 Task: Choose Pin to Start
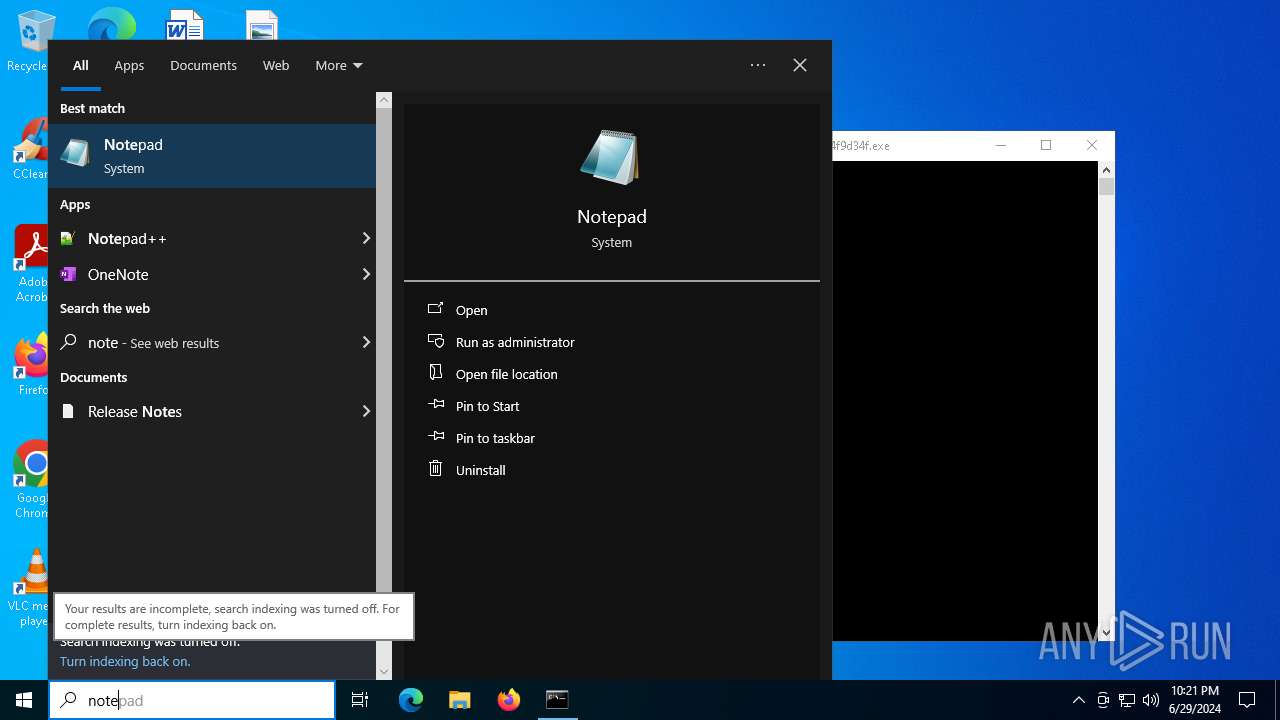[488, 406]
